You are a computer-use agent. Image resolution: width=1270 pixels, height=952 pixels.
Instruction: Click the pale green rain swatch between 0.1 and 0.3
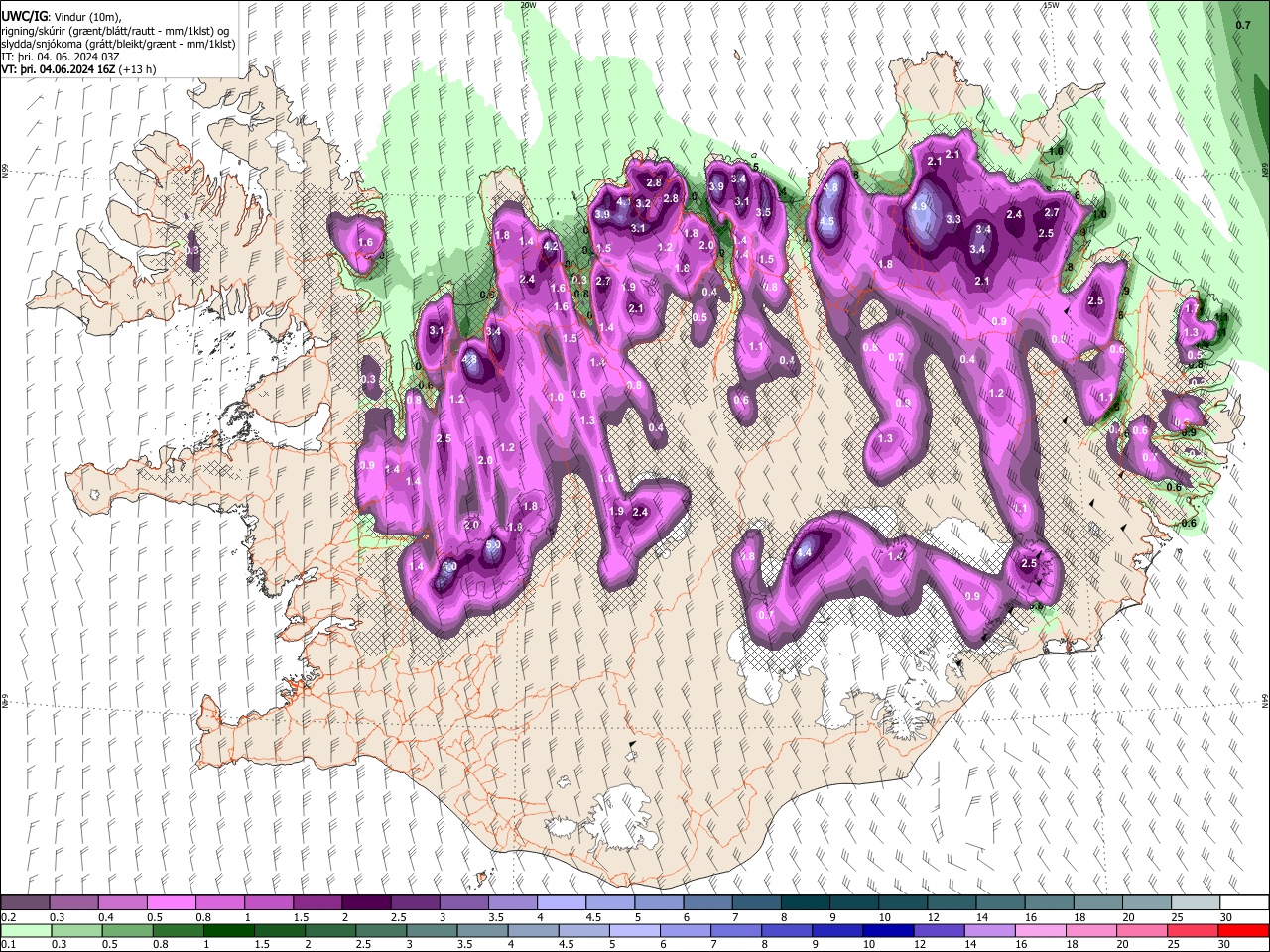(26, 930)
